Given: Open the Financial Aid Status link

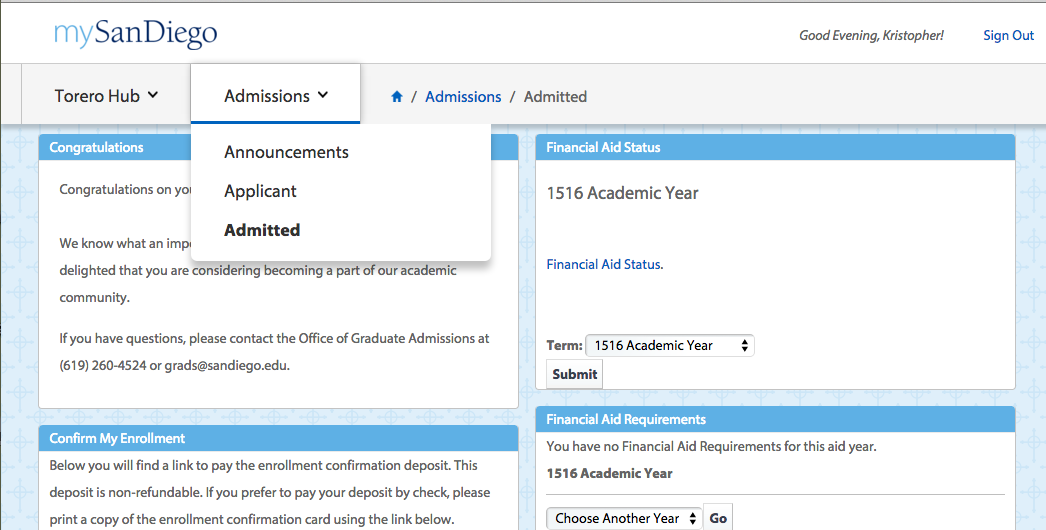Looking at the screenshot, I should (604, 264).
